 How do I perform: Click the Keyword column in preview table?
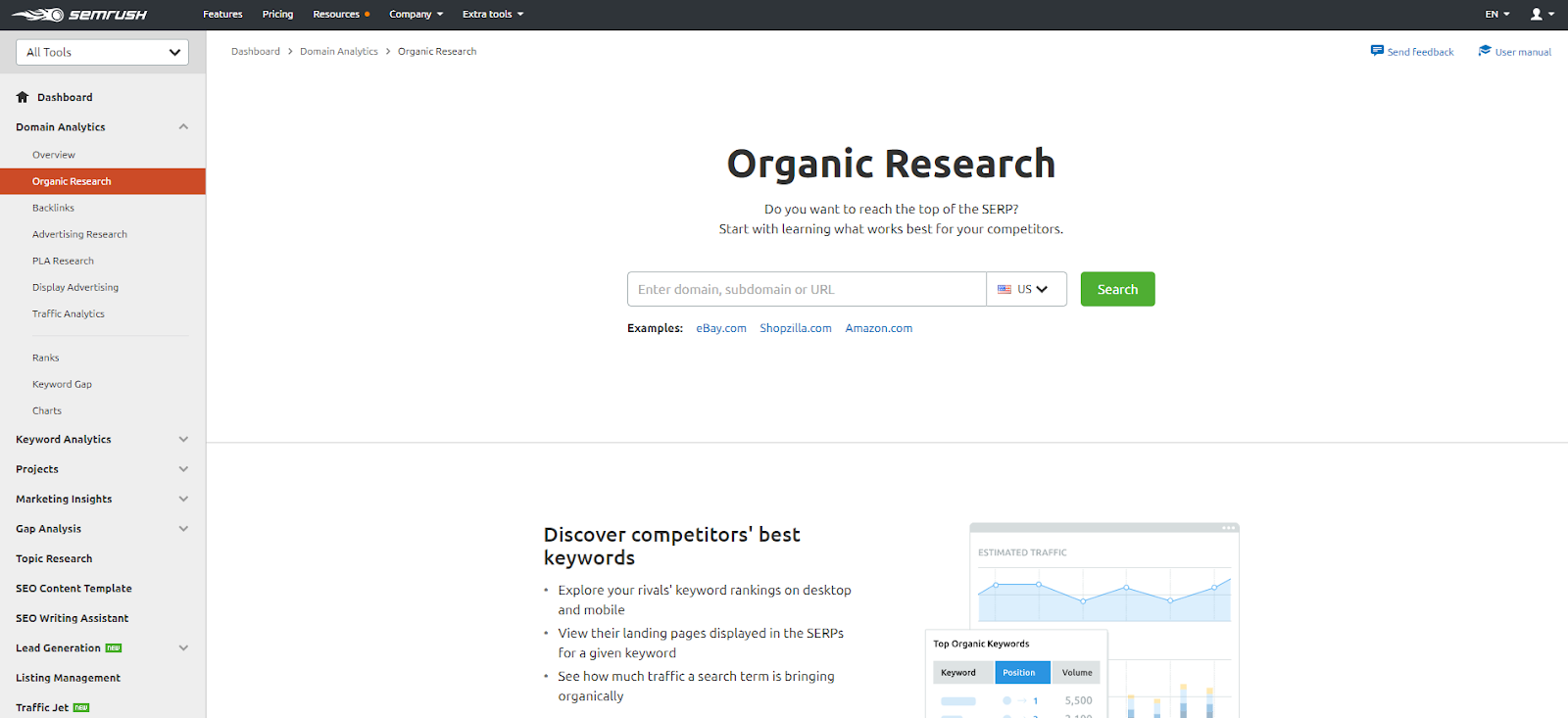(962, 673)
